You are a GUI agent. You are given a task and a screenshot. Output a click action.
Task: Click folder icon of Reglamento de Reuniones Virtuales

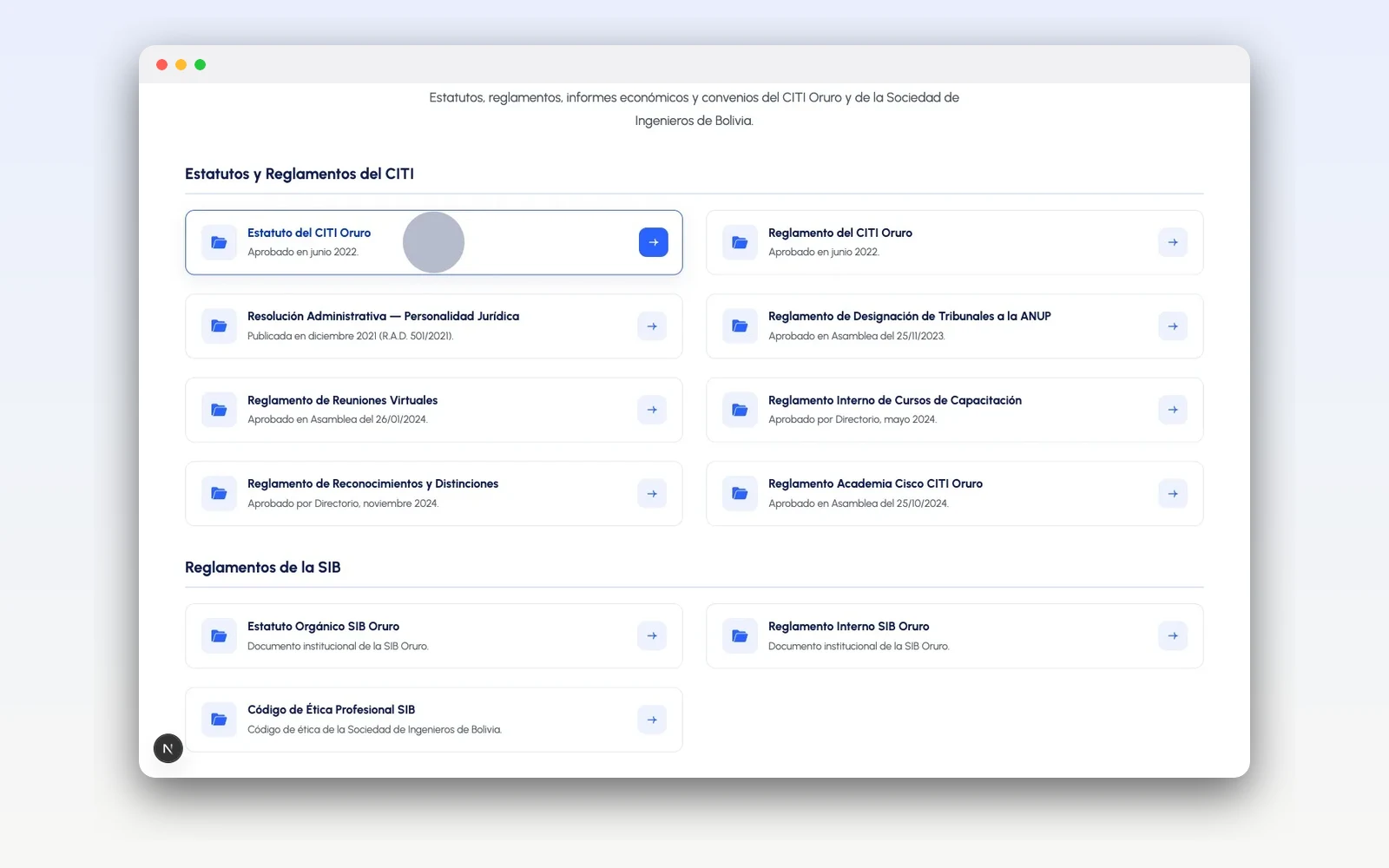(x=219, y=410)
